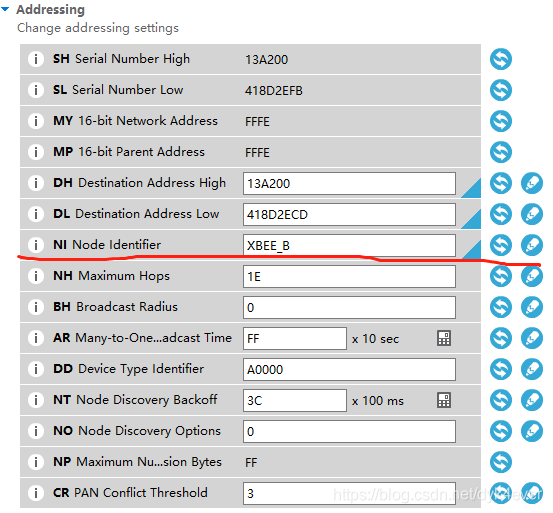Refresh the DL Destination Address Low value
The width and height of the screenshot is (553, 513).
(x=501, y=214)
